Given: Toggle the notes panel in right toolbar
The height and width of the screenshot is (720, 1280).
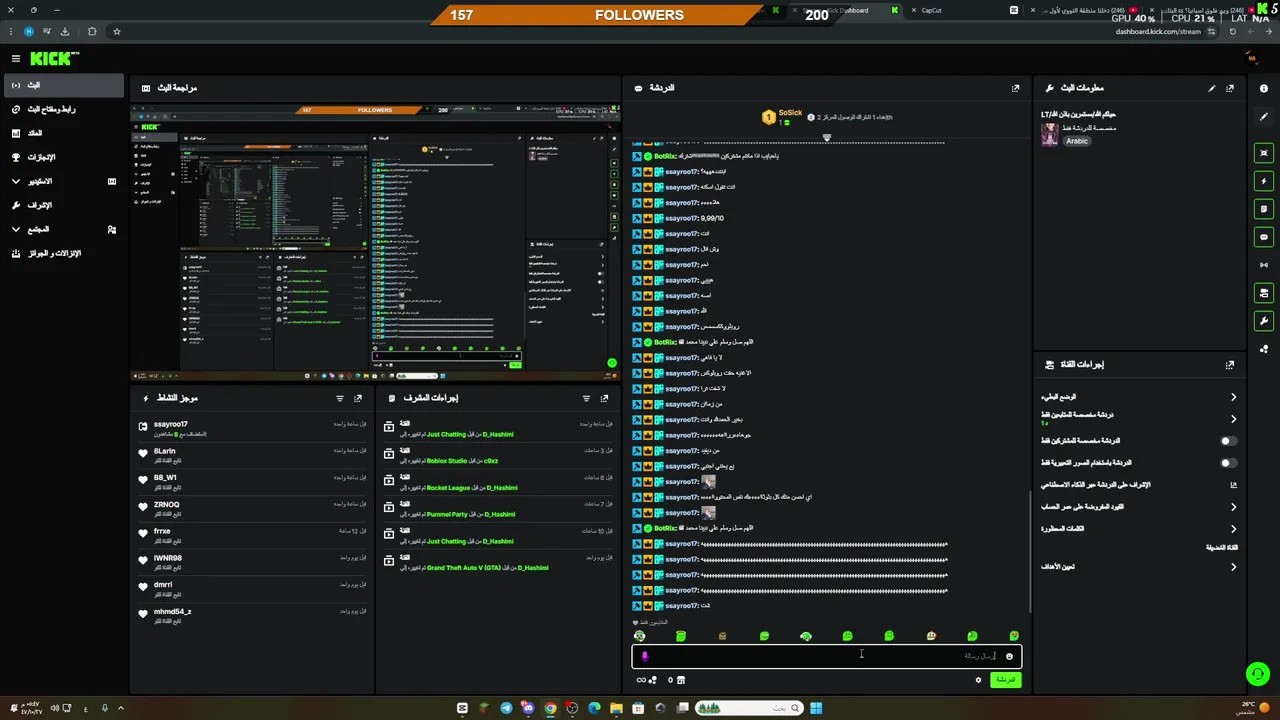Looking at the screenshot, I should (1264, 209).
